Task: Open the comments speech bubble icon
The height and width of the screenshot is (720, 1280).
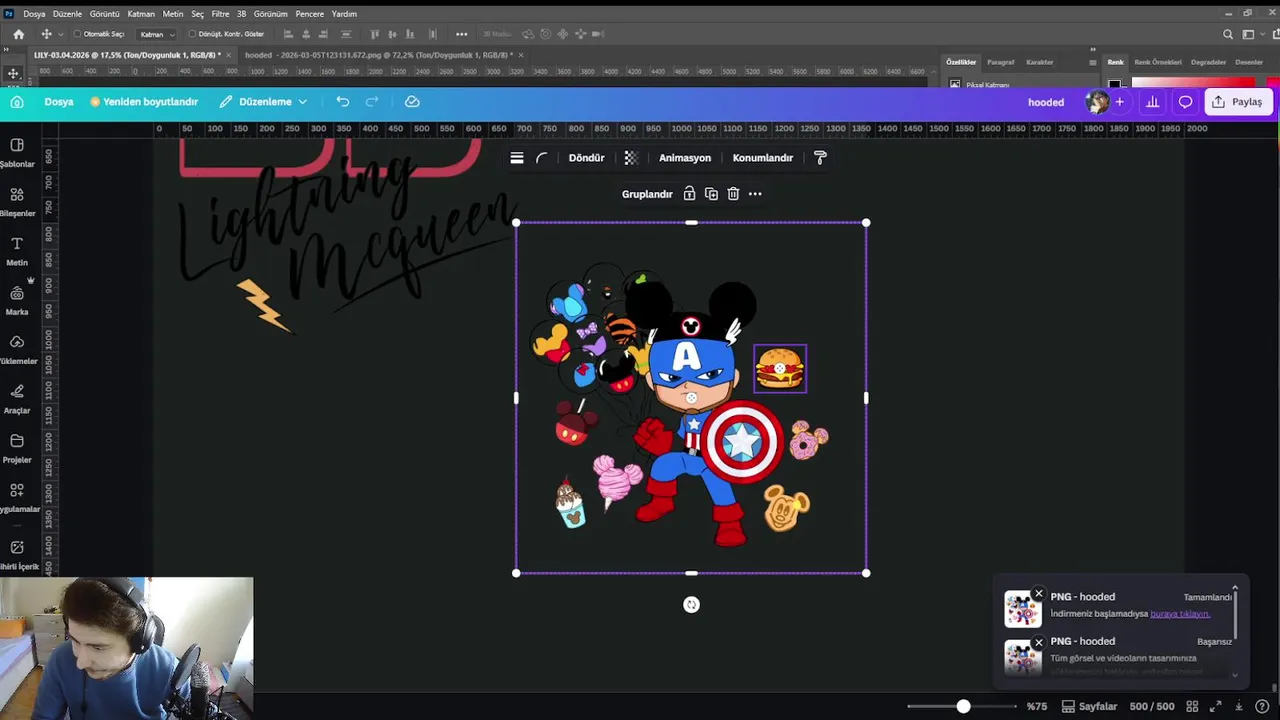Action: (x=1186, y=102)
